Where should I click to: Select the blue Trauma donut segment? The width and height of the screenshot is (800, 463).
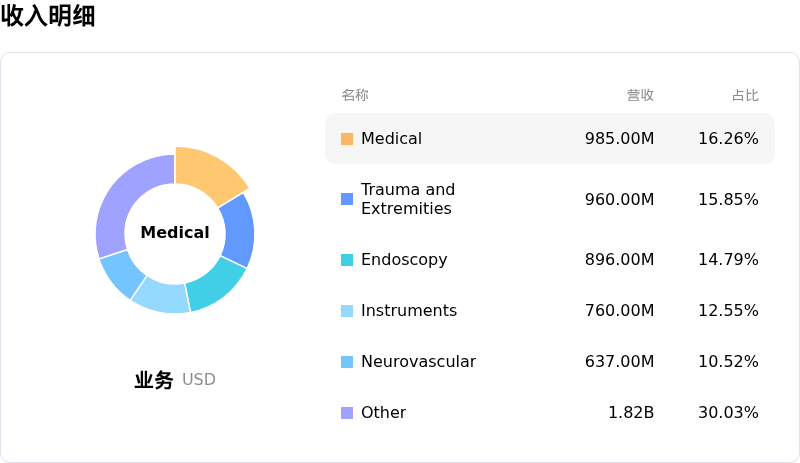pyautogui.click(x=236, y=230)
